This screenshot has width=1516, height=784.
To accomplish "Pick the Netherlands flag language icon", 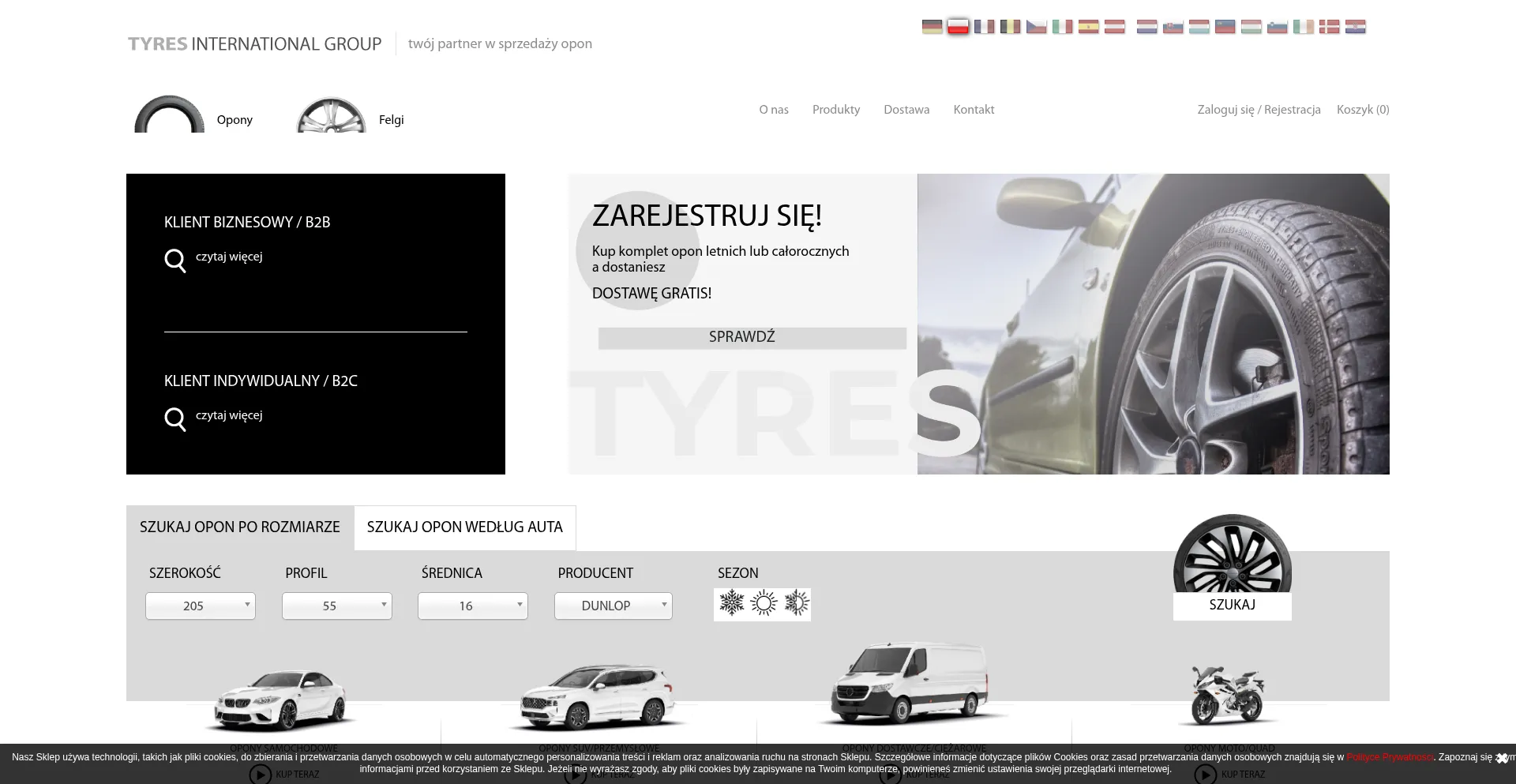I will (1146, 27).
